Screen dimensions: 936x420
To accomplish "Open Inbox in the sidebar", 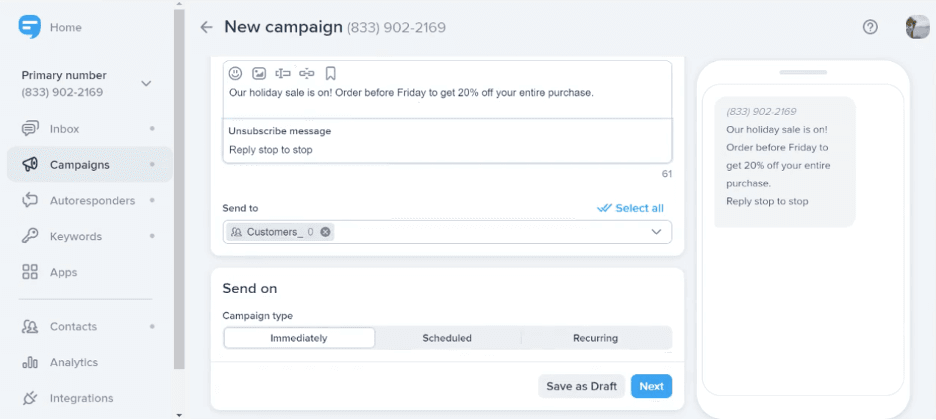I will coord(64,129).
